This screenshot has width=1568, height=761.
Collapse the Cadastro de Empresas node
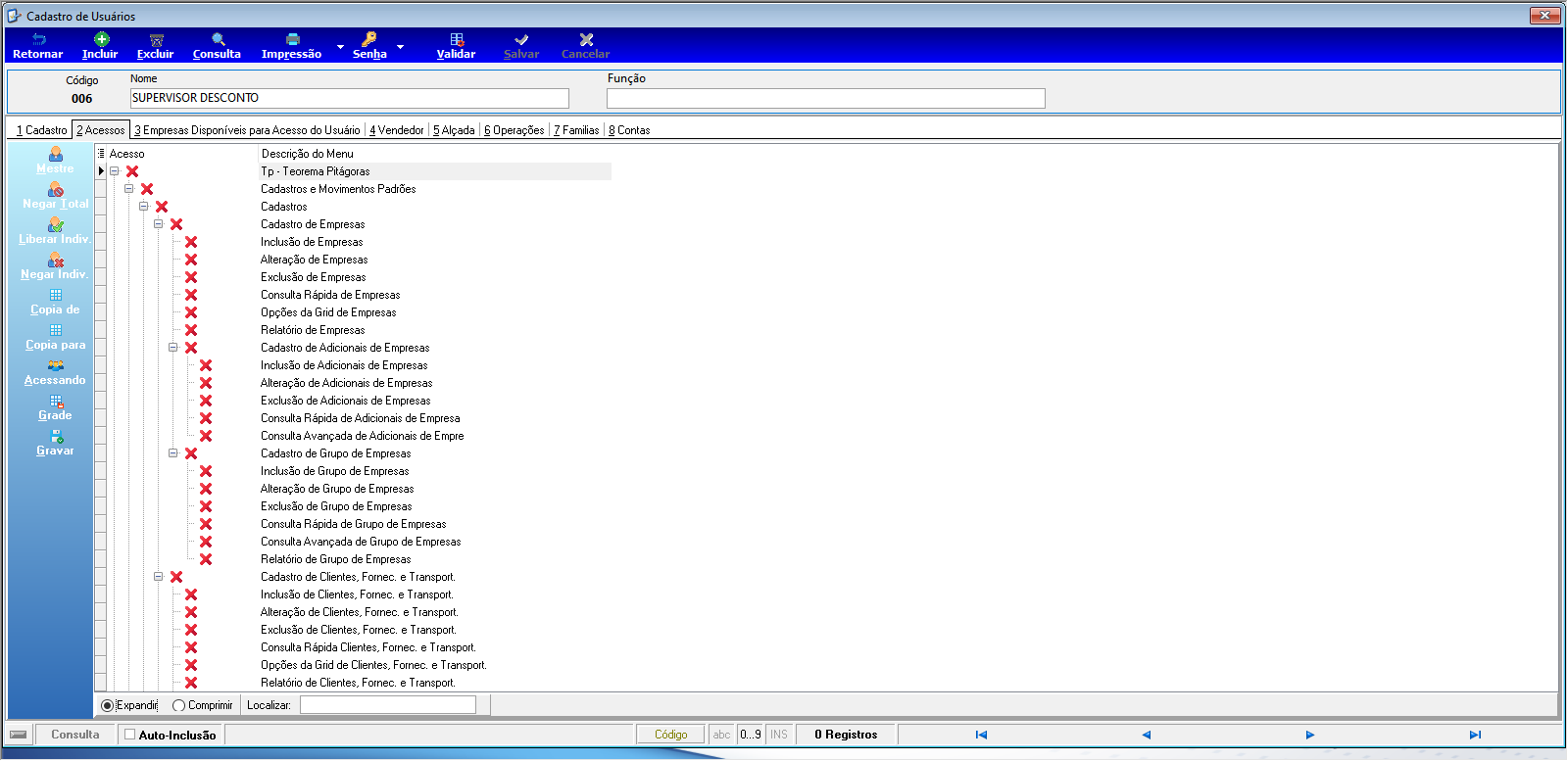159,224
